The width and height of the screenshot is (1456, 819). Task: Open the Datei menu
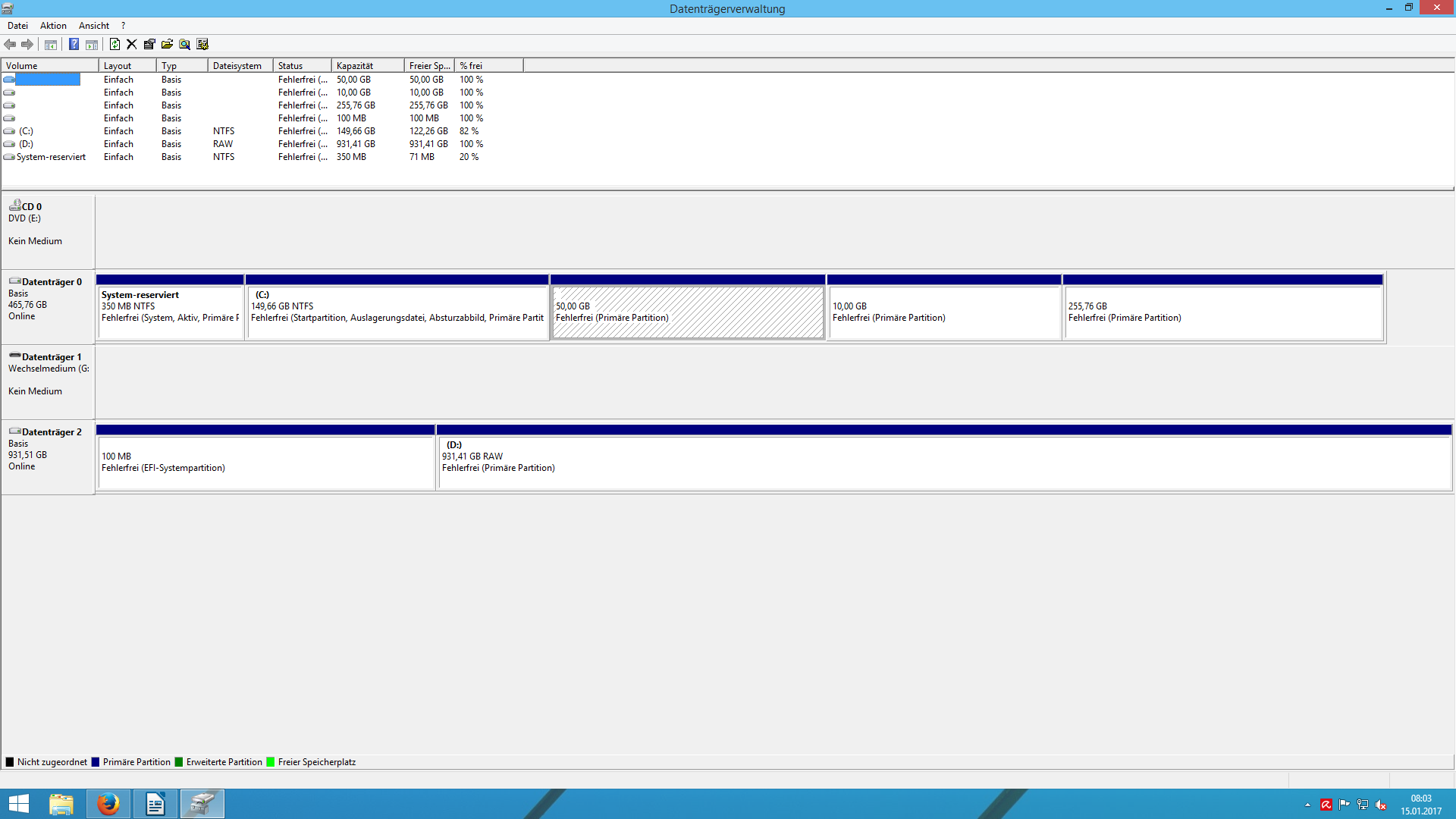tap(17, 26)
